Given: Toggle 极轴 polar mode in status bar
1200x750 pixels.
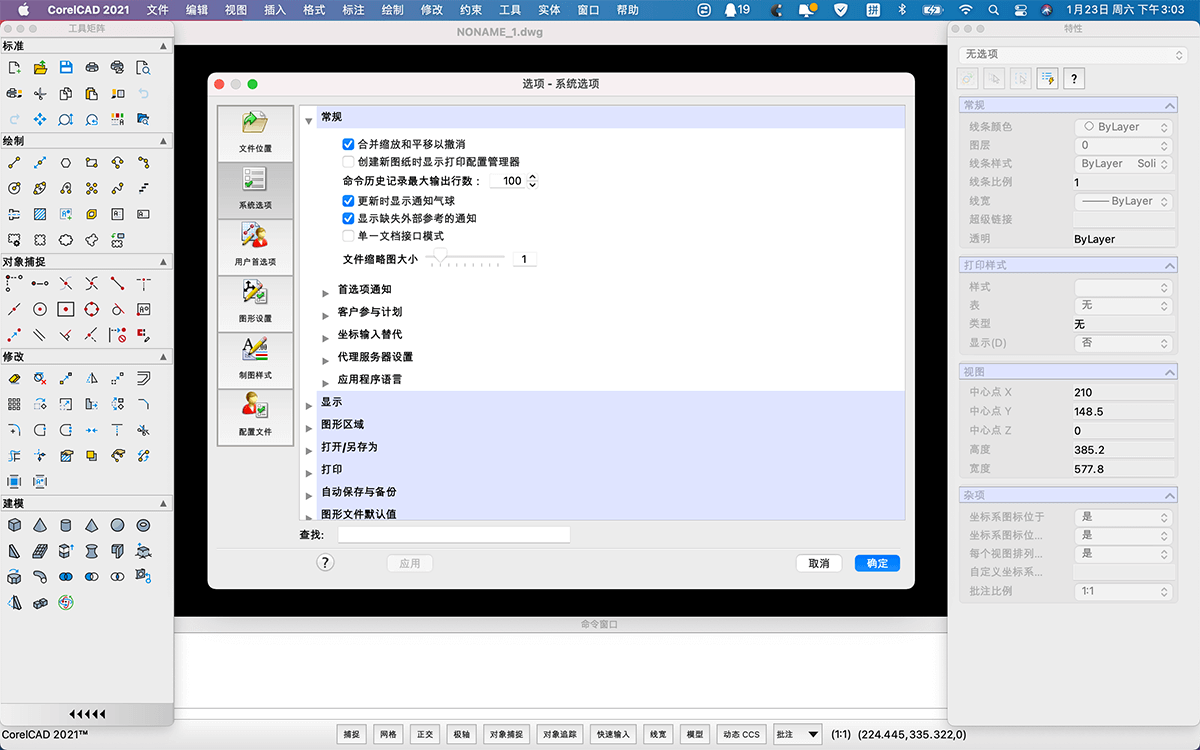Looking at the screenshot, I should coord(461,734).
